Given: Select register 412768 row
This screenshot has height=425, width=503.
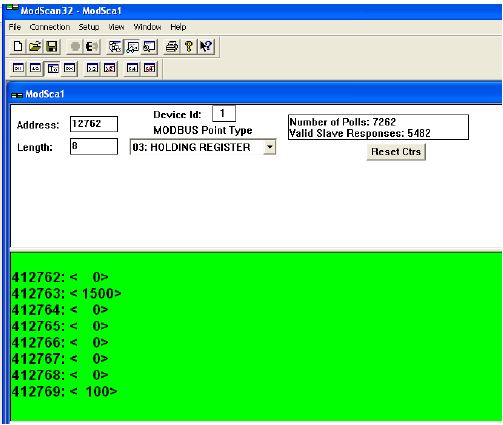Looking at the screenshot, I should (x=60, y=375).
